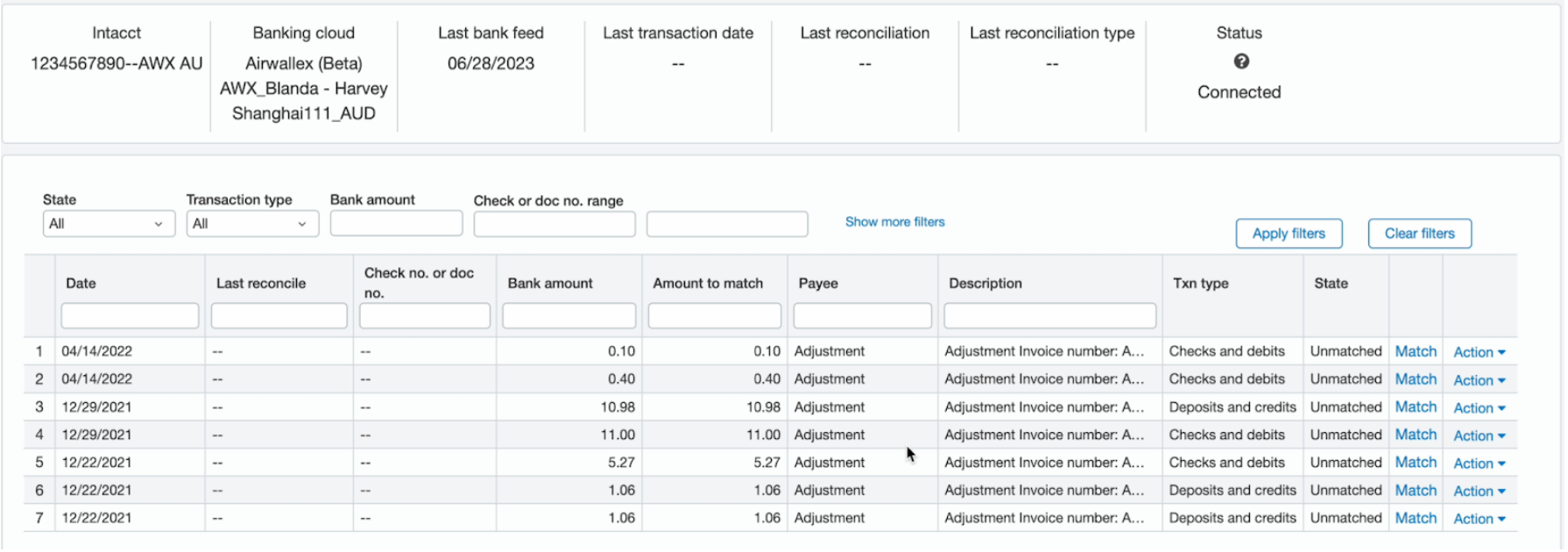Click the Amount to match column header
This screenshot has width=1568, height=552.
(708, 283)
